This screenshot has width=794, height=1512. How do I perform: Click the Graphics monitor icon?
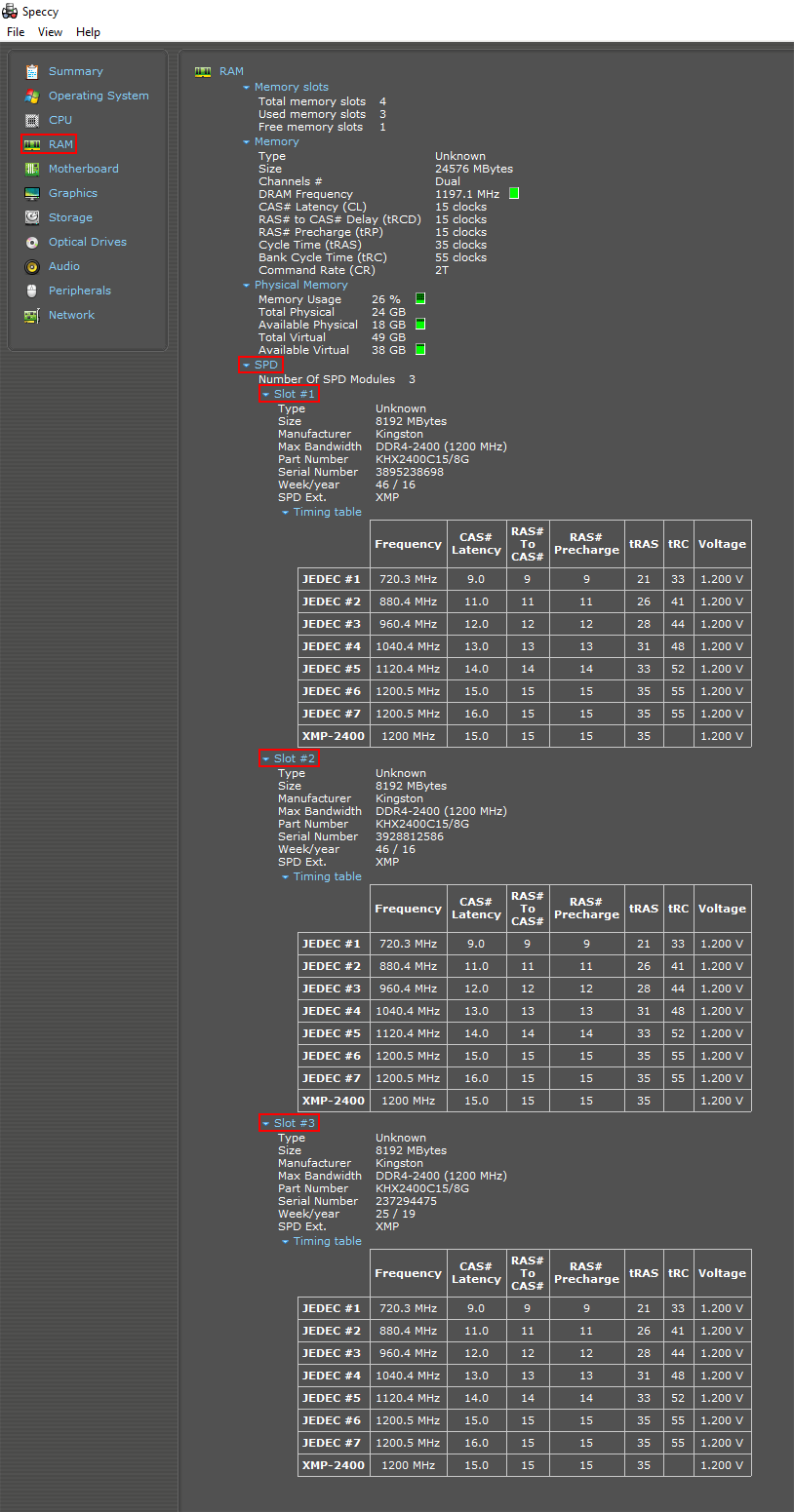point(32,193)
